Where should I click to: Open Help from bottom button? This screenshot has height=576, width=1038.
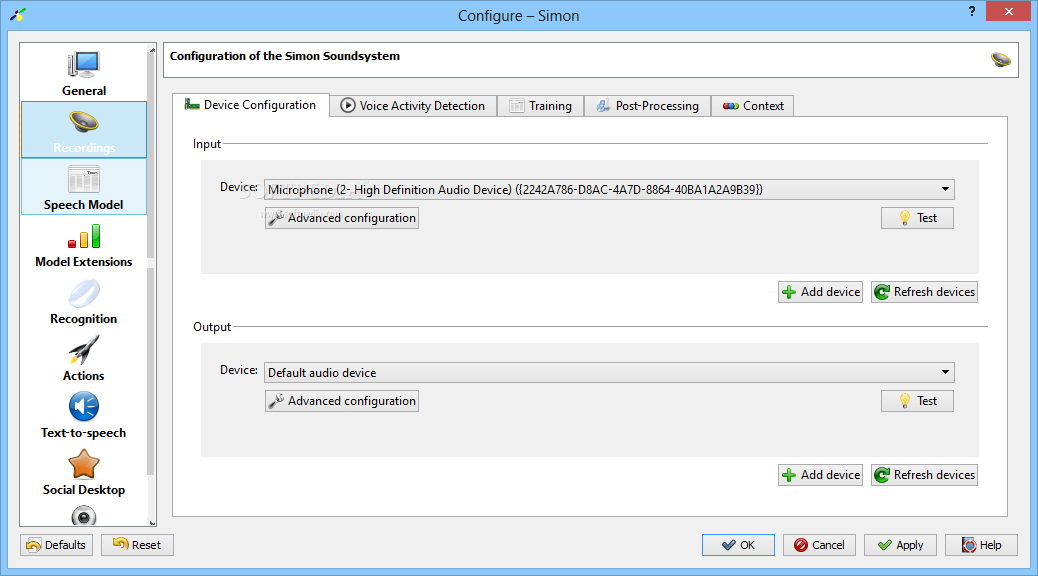pos(981,545)
